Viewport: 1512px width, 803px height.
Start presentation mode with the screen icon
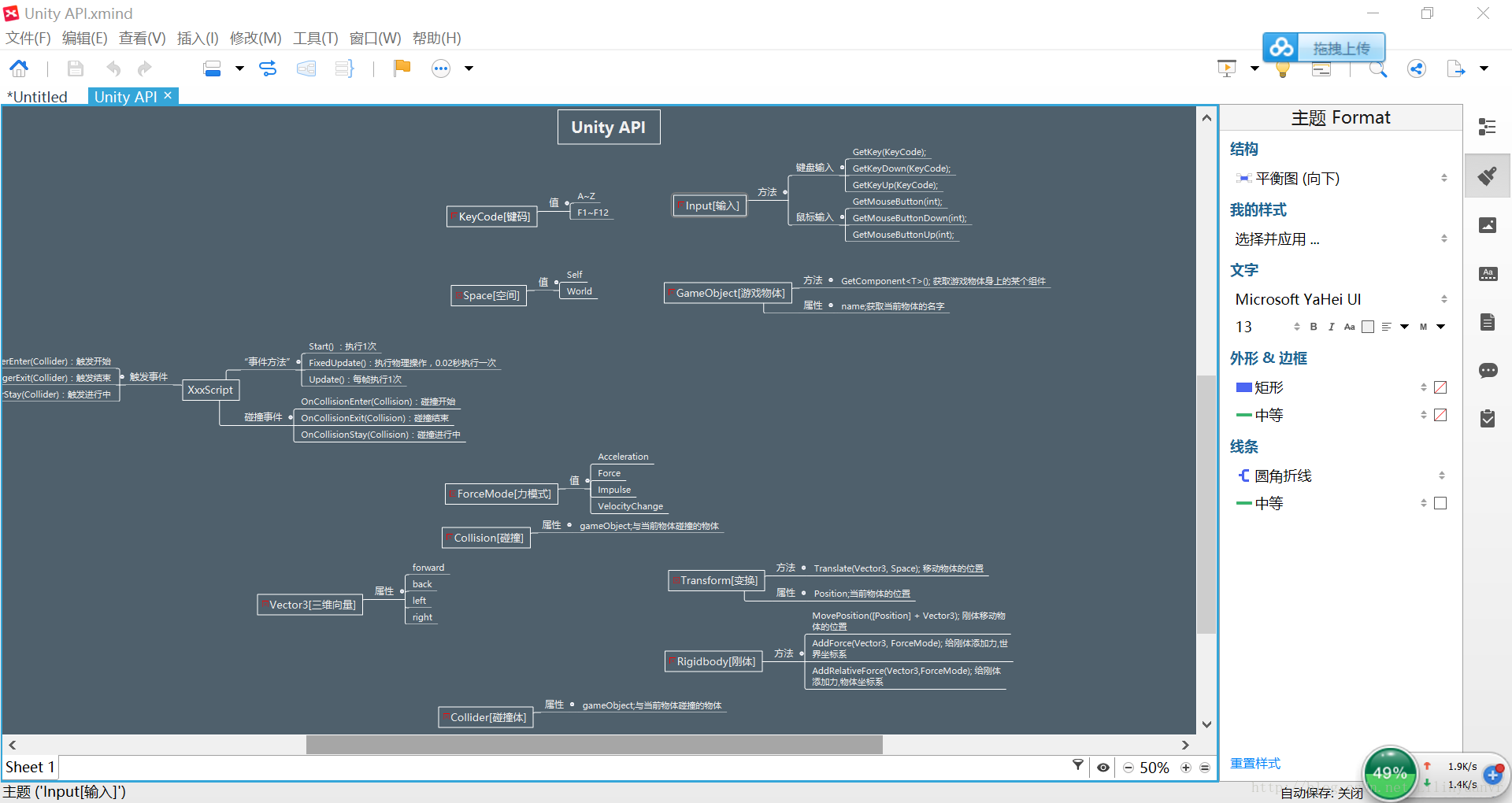pos(1227,68)
